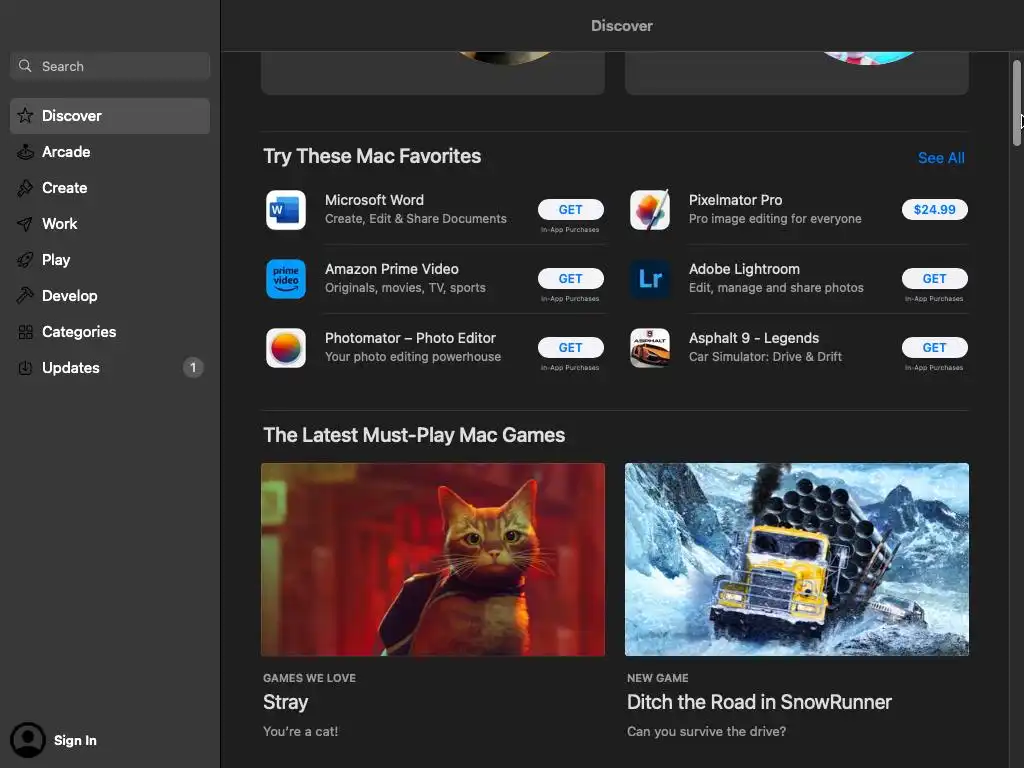This screenshot has height=768, width=1024.
Task: Click the Photomator – Photo Editor title
Action: [x=410, y=338]
